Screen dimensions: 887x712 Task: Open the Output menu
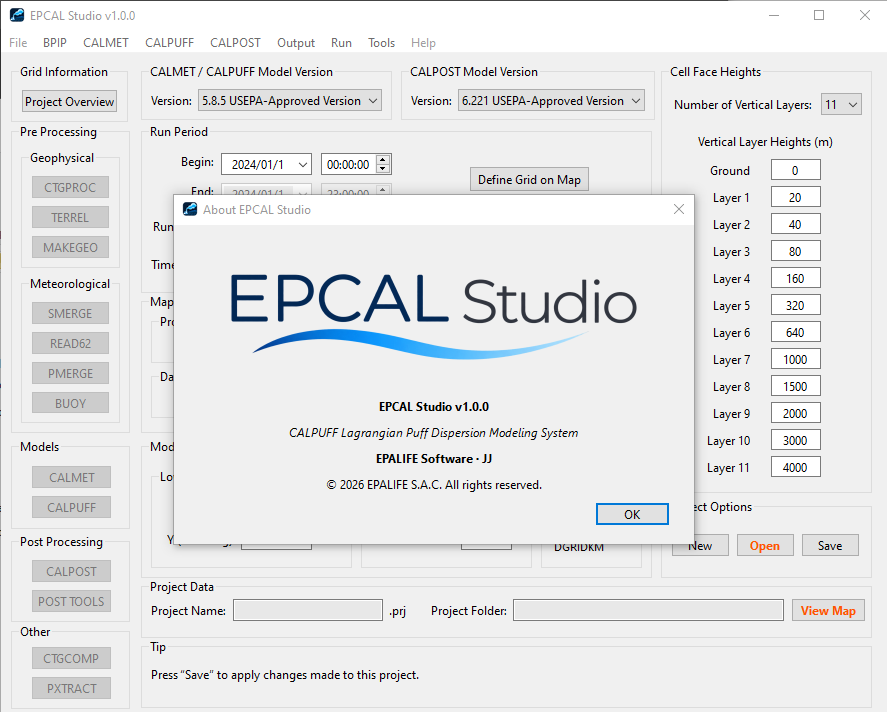pyautogui.click(x=296, y=43)
